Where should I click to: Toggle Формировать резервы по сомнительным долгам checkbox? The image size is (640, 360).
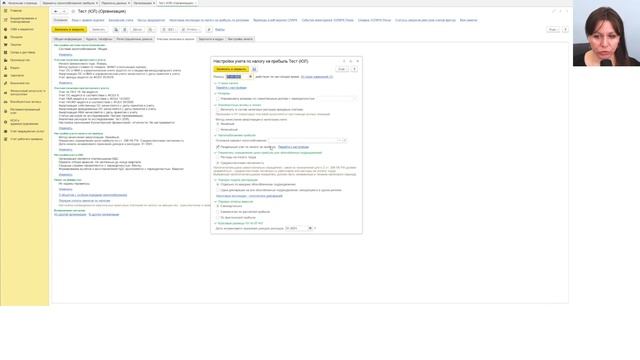218,99
